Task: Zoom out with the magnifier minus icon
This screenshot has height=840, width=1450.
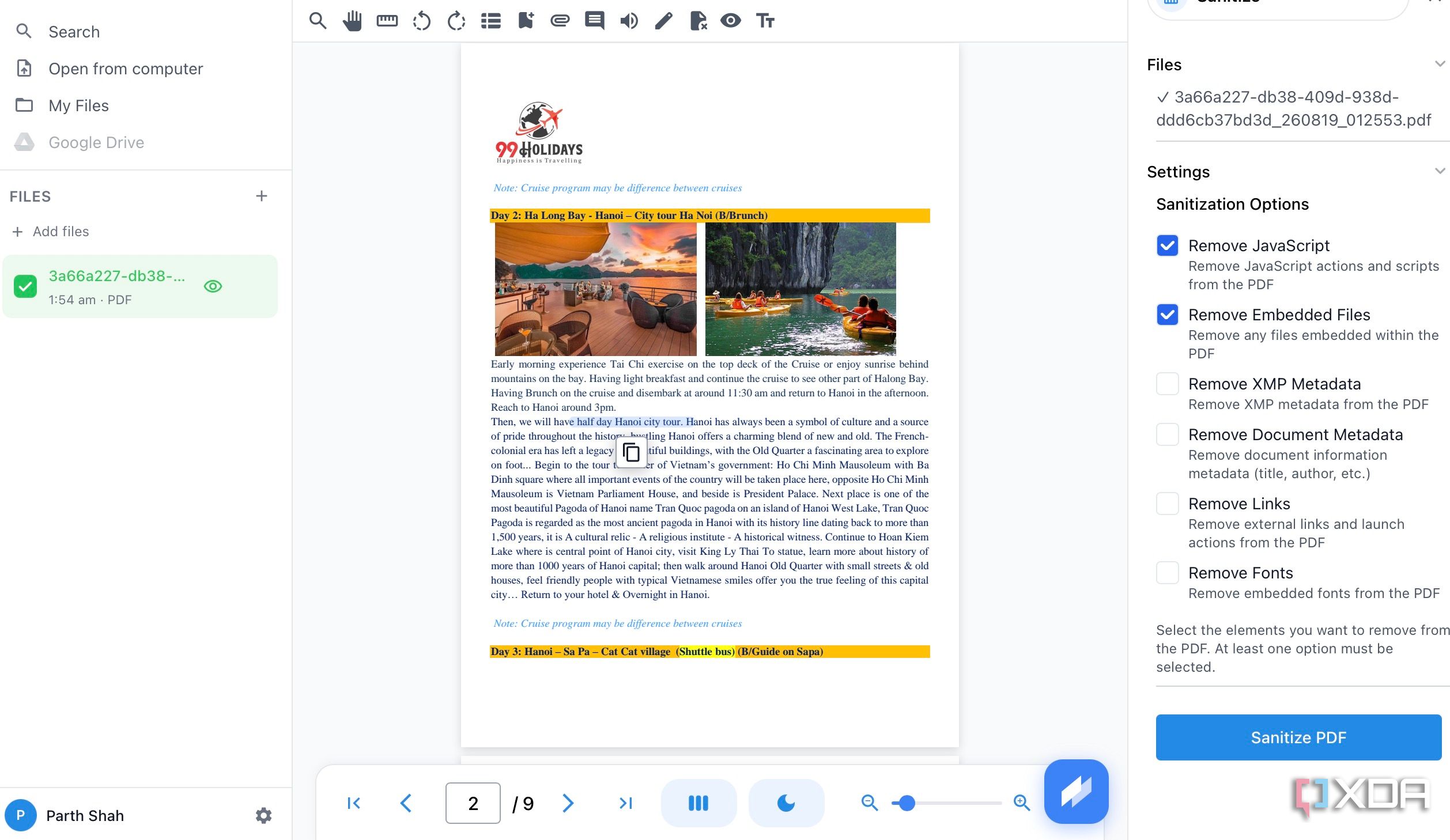Action: 869,803
